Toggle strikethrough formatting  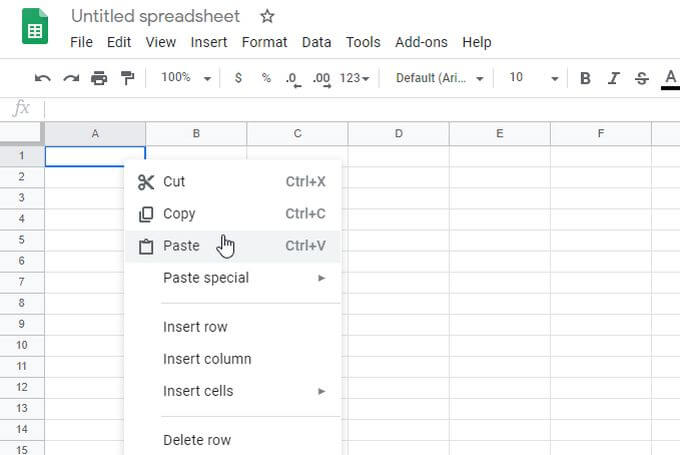[641, 78]
